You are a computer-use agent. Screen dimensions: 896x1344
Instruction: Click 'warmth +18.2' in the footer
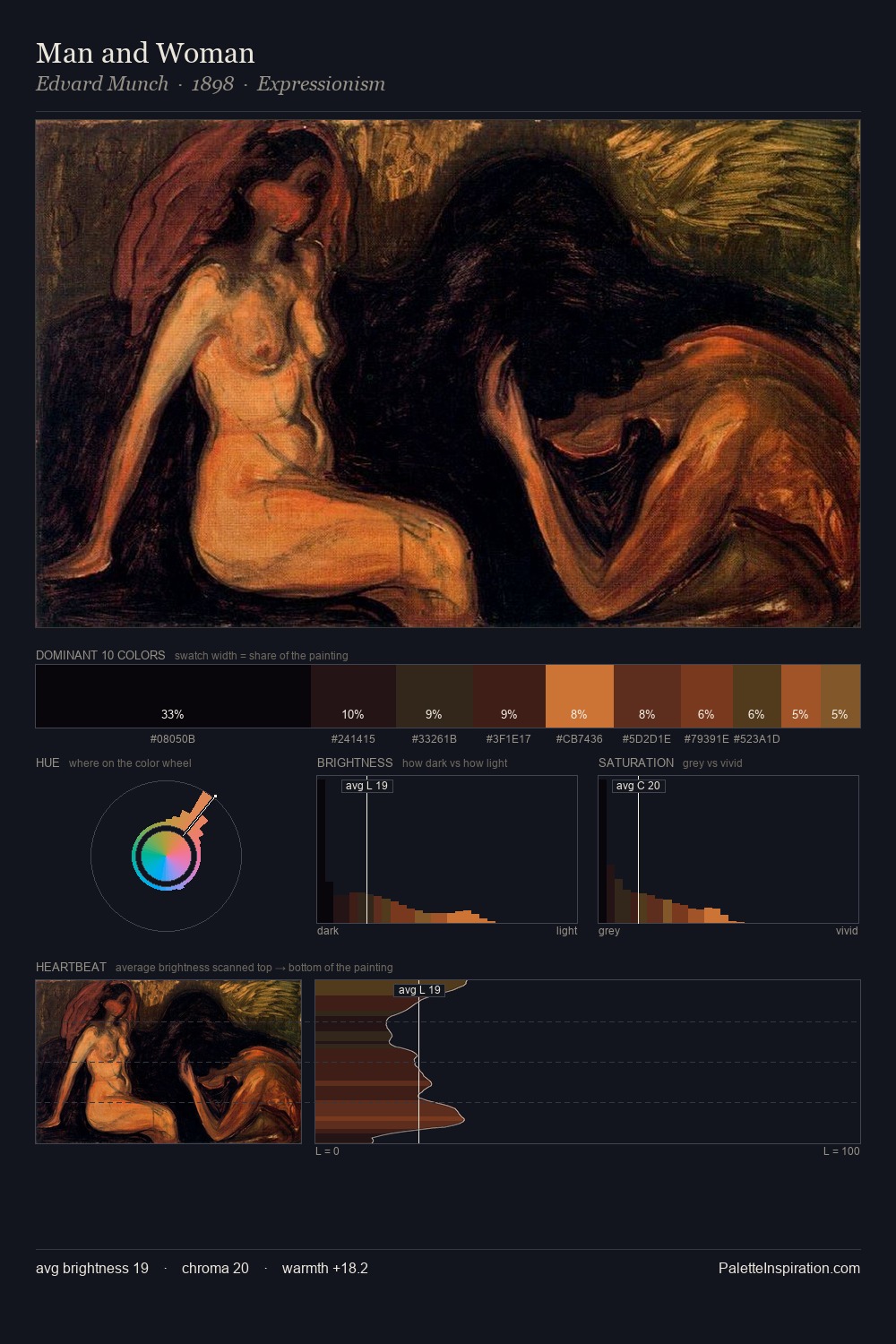pyautogui.click(x=325, y=1269)
